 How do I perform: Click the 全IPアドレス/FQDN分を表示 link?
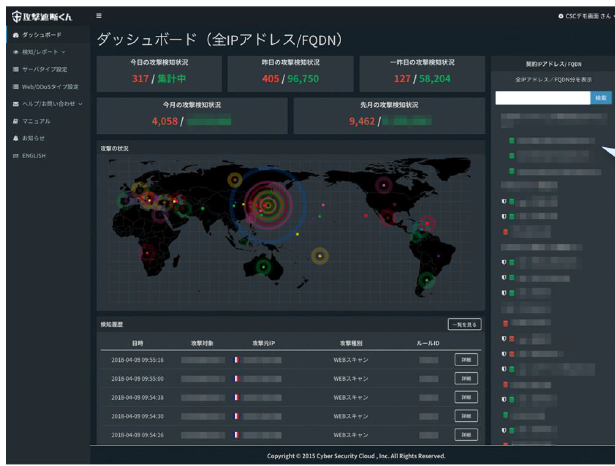tap(553, 77)
